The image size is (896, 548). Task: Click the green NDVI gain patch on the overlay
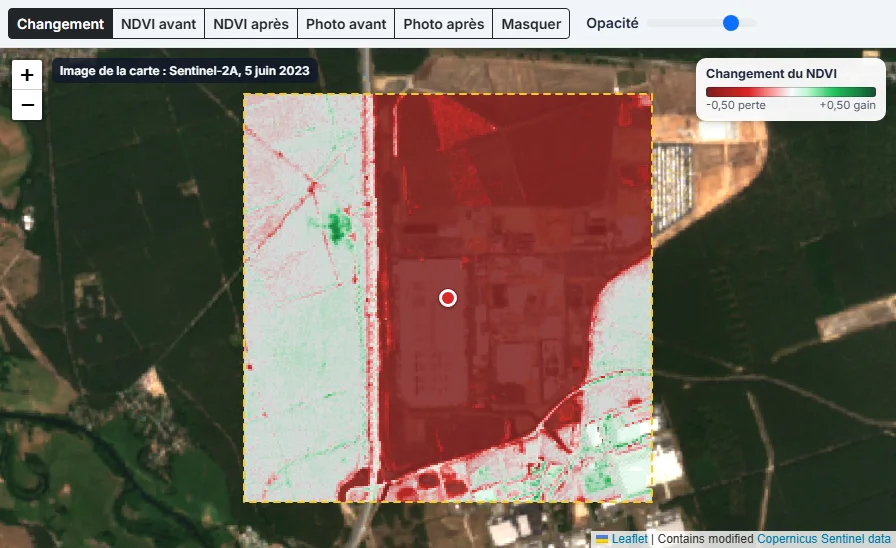coord(338,225)
